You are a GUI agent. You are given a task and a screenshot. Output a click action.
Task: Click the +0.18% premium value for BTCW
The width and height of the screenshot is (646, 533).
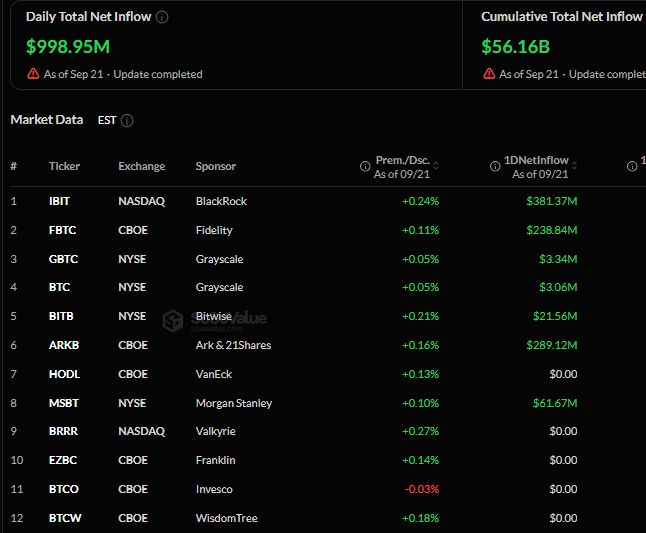[421, 518]
